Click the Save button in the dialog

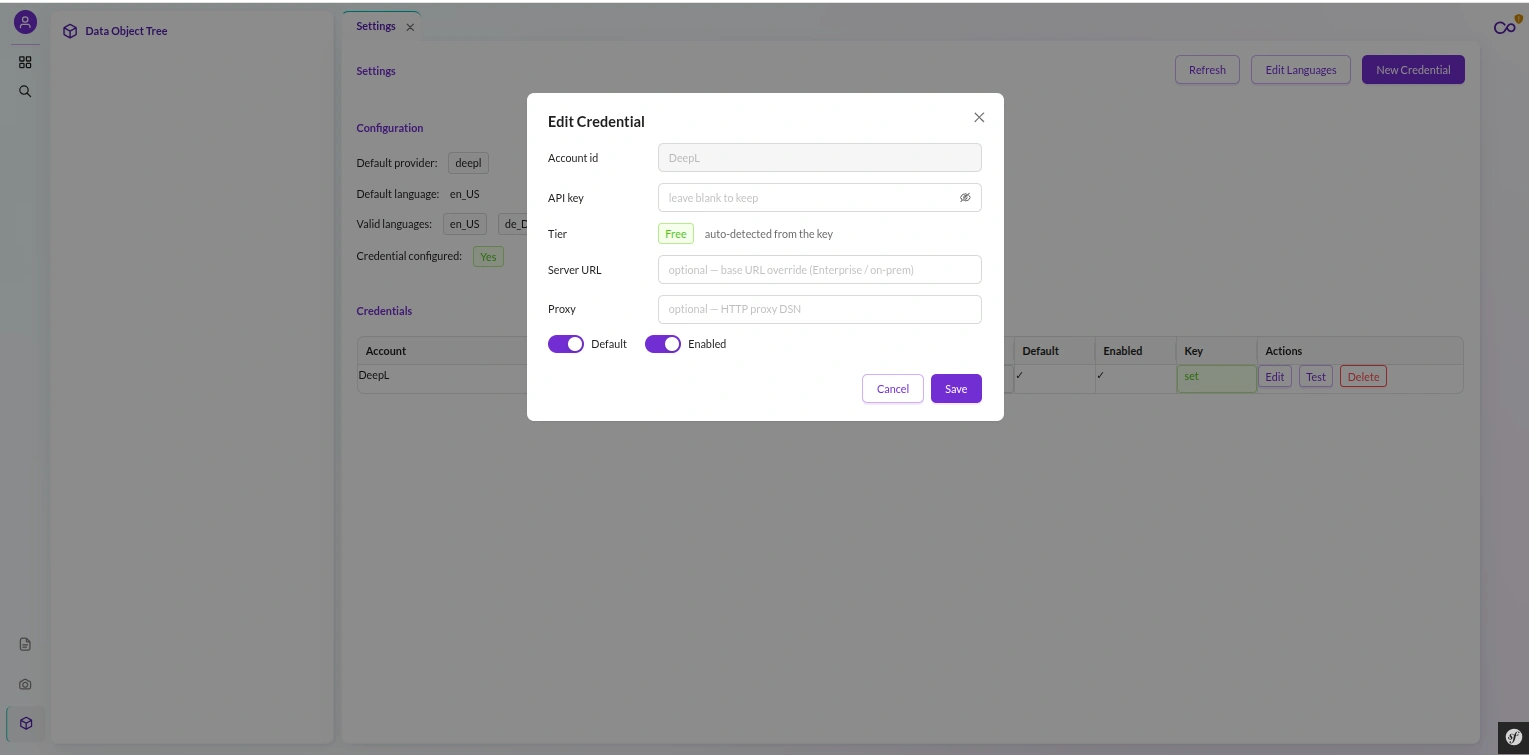956,389
